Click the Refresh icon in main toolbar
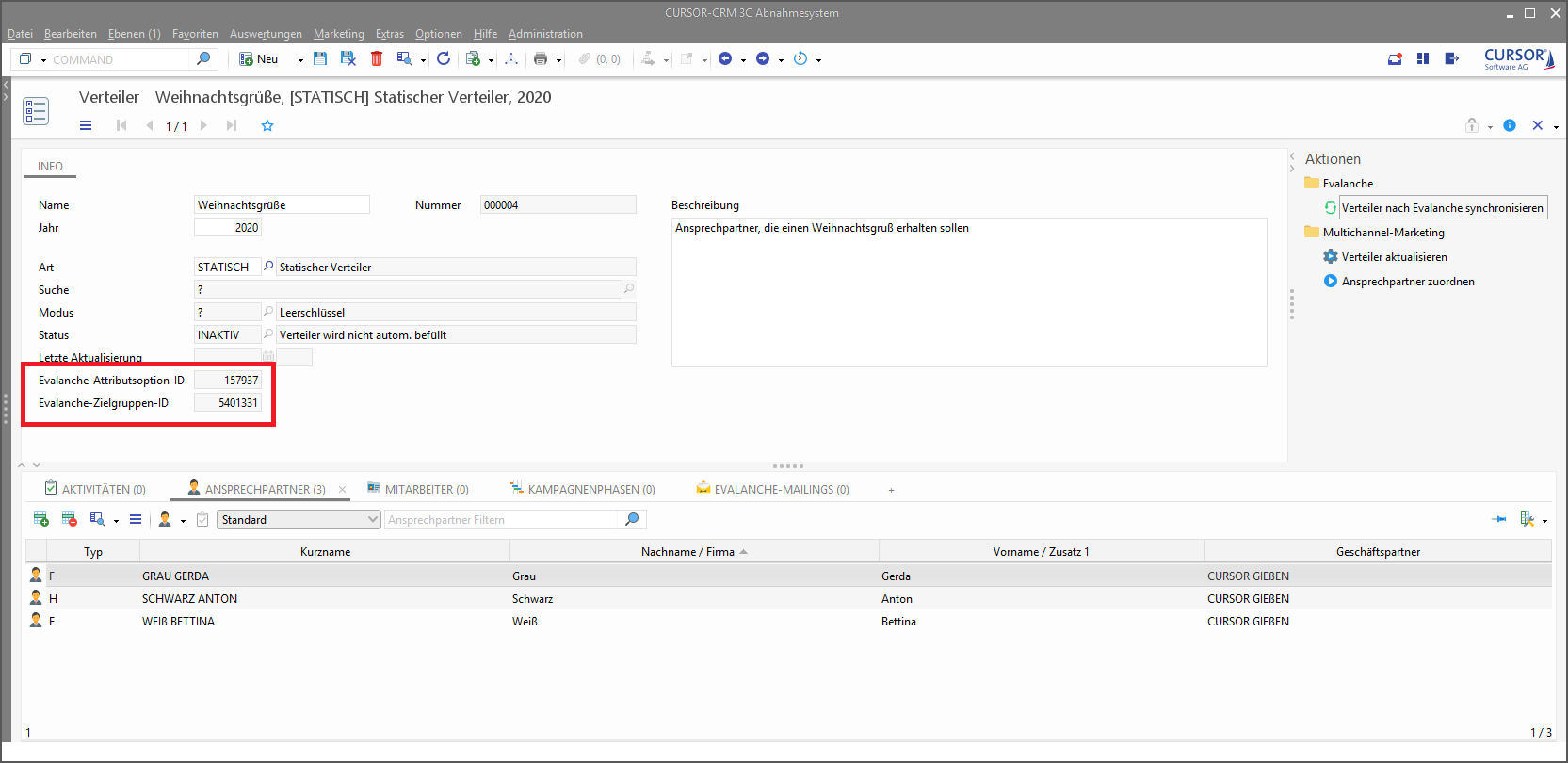 point(444,58)
